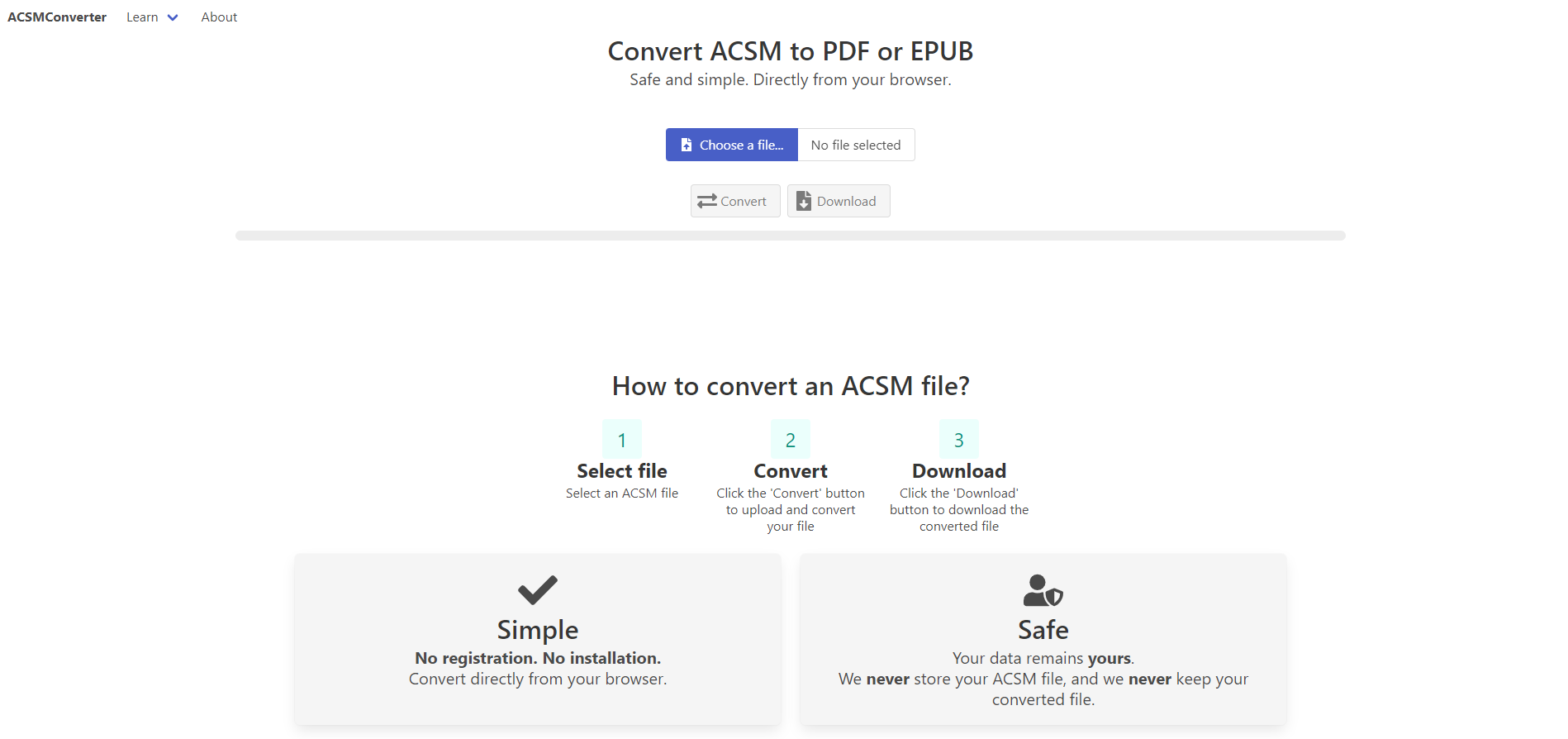The width and height of the screenshot is (1568, 739).
Task: Click the 'Simple' card heading
Action: [538, 630]
